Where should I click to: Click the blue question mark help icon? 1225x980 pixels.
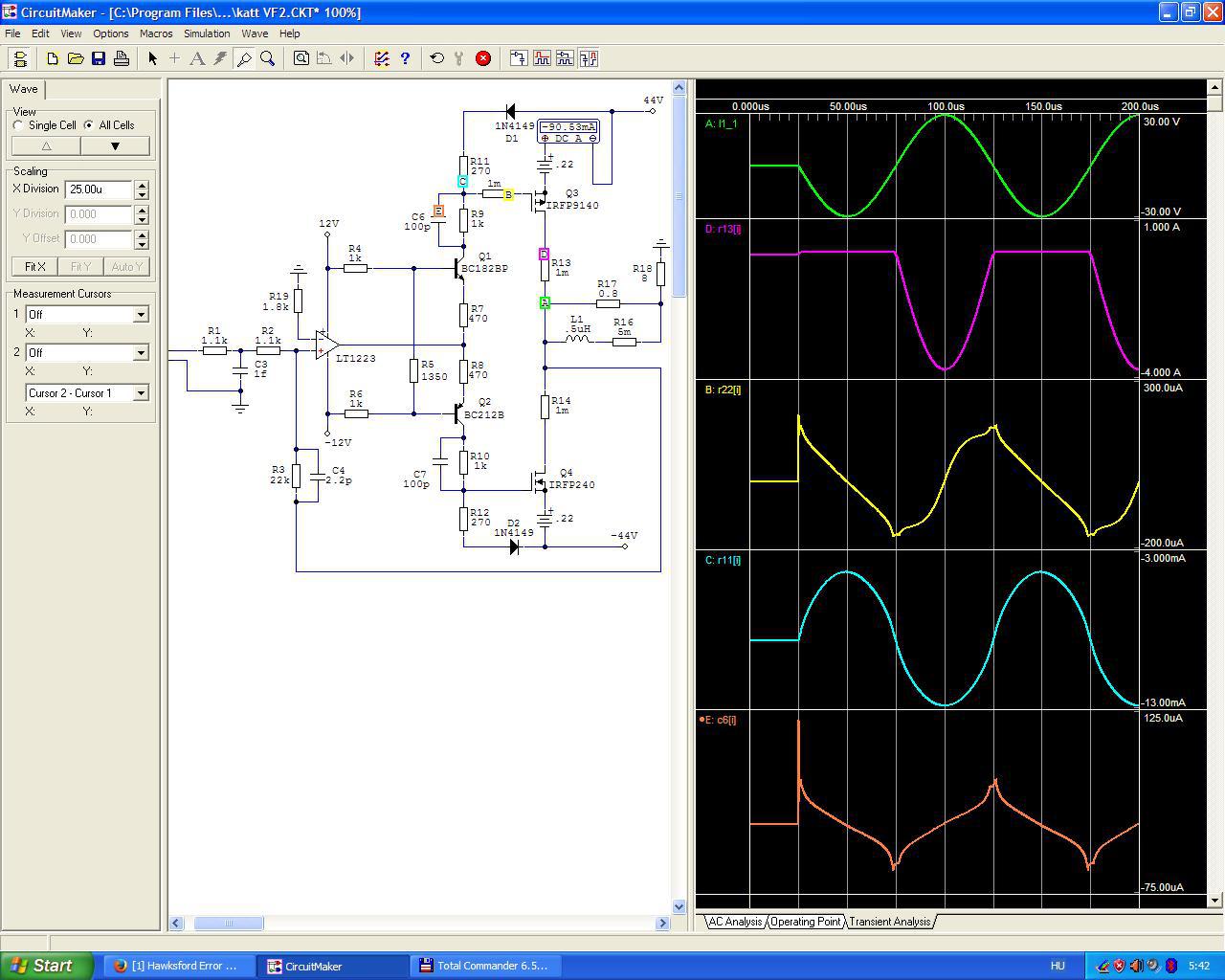[x=405, y=58]
